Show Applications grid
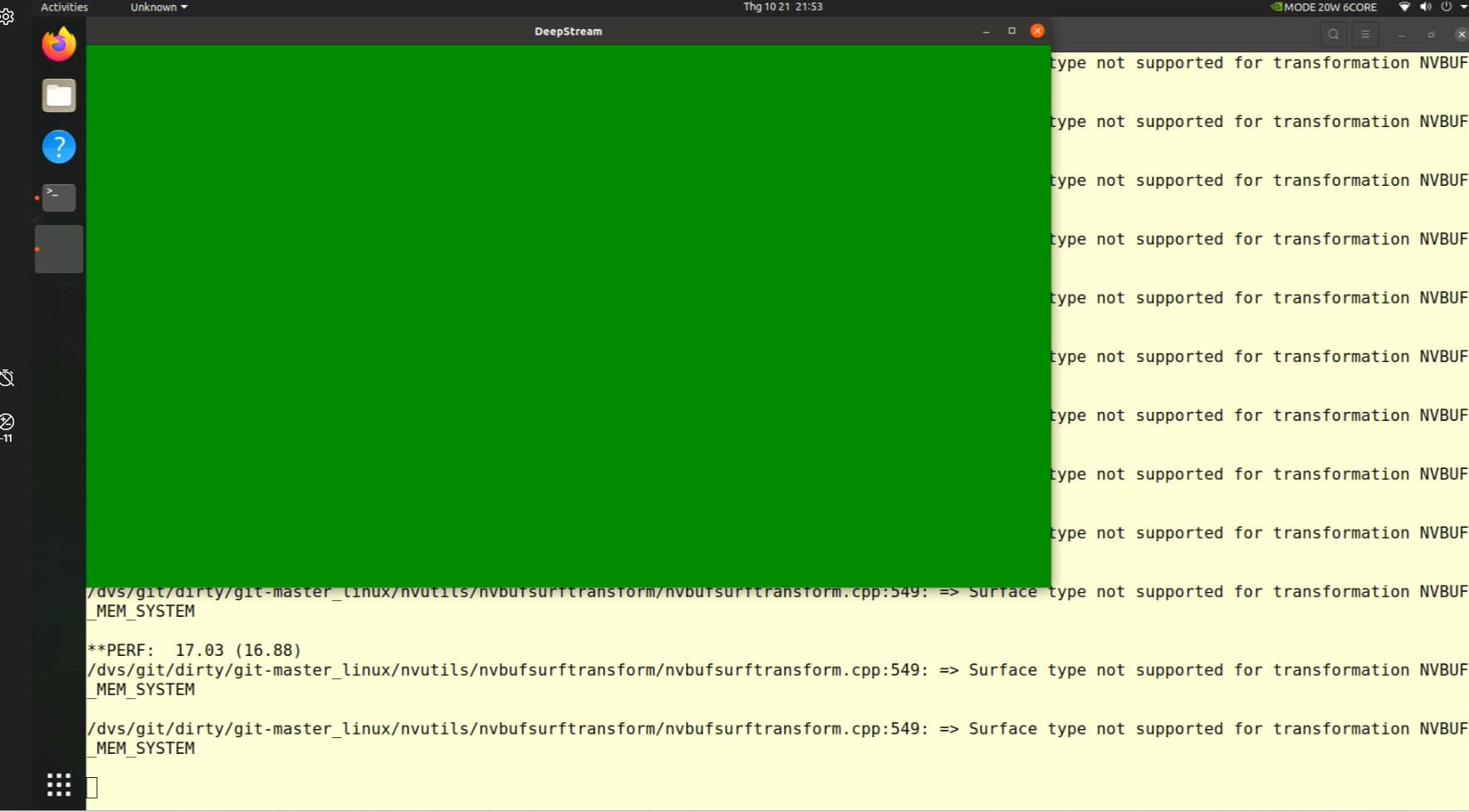This screenshot has width=1469, height=812. click(59, 785)
